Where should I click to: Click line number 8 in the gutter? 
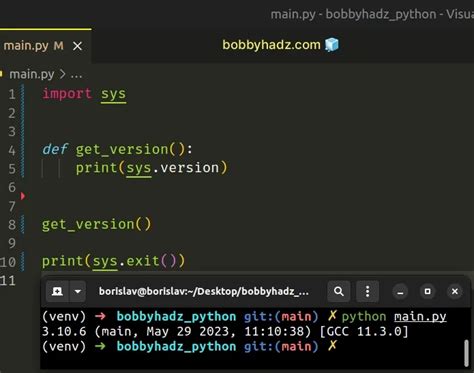[12, 225]
